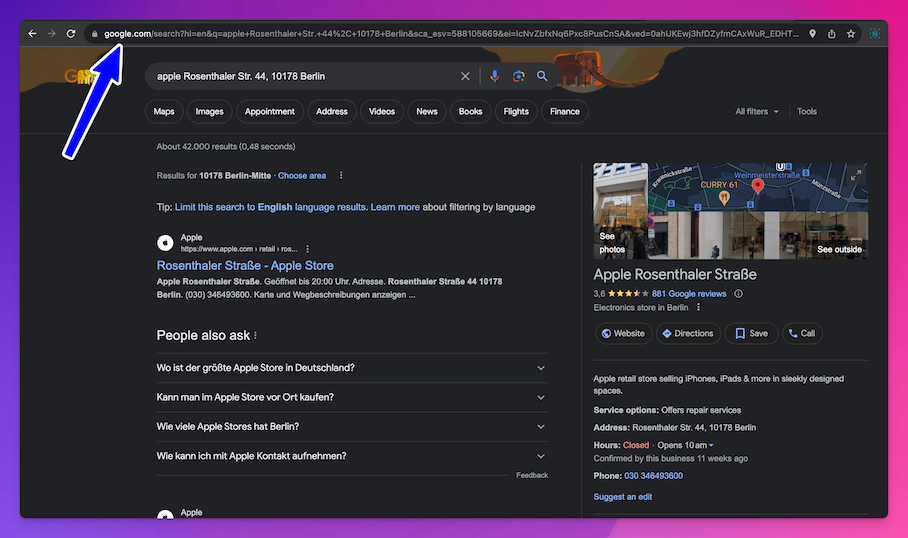Expand the map with the fullscreen icon
The height and width of the screenshot is (538, 908).
click(855, 175)
